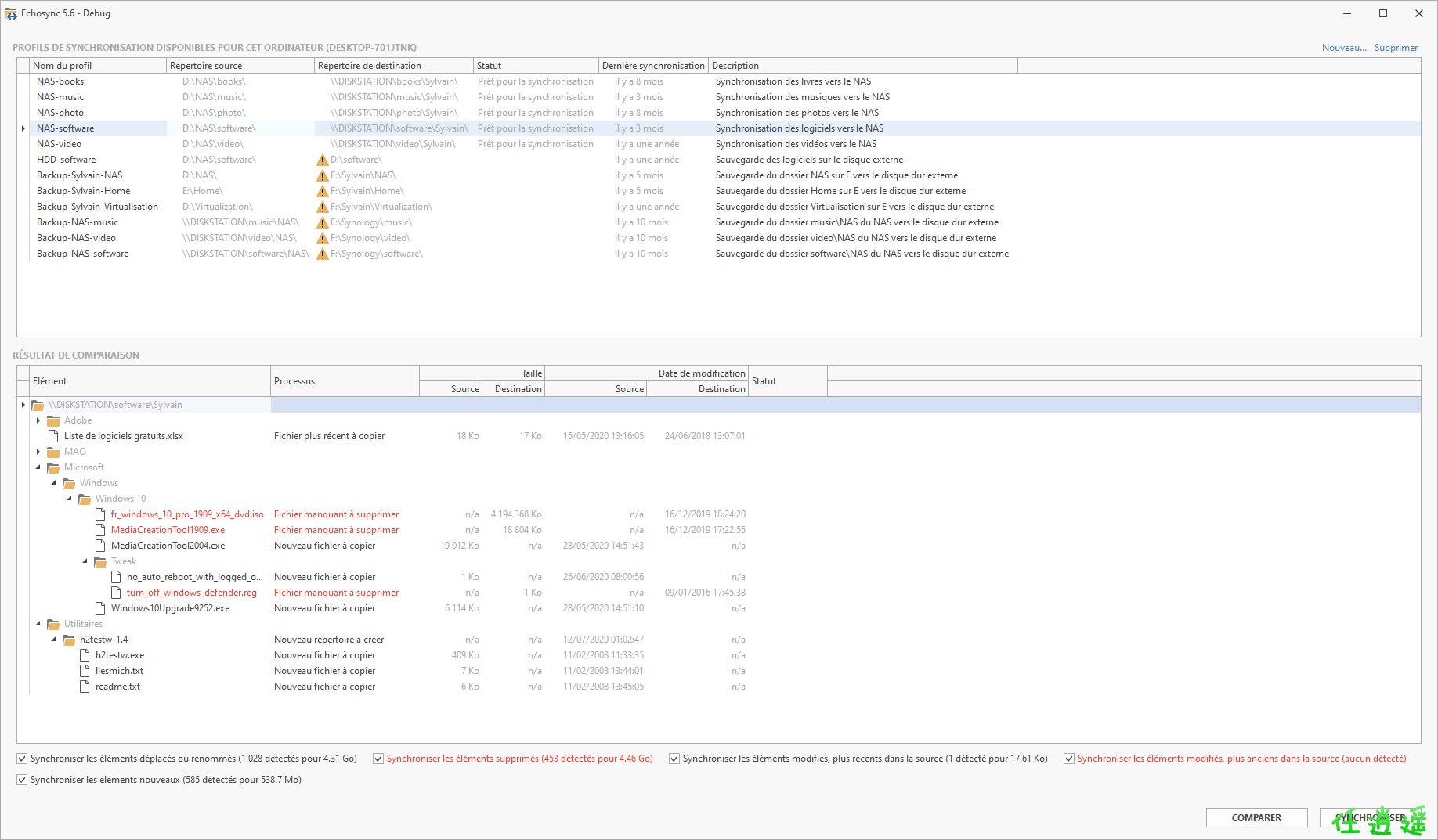Screen dimensions: 1438x840
Task: Click warning icon beside F:\Synology\music\
Action: pos(322,222)
